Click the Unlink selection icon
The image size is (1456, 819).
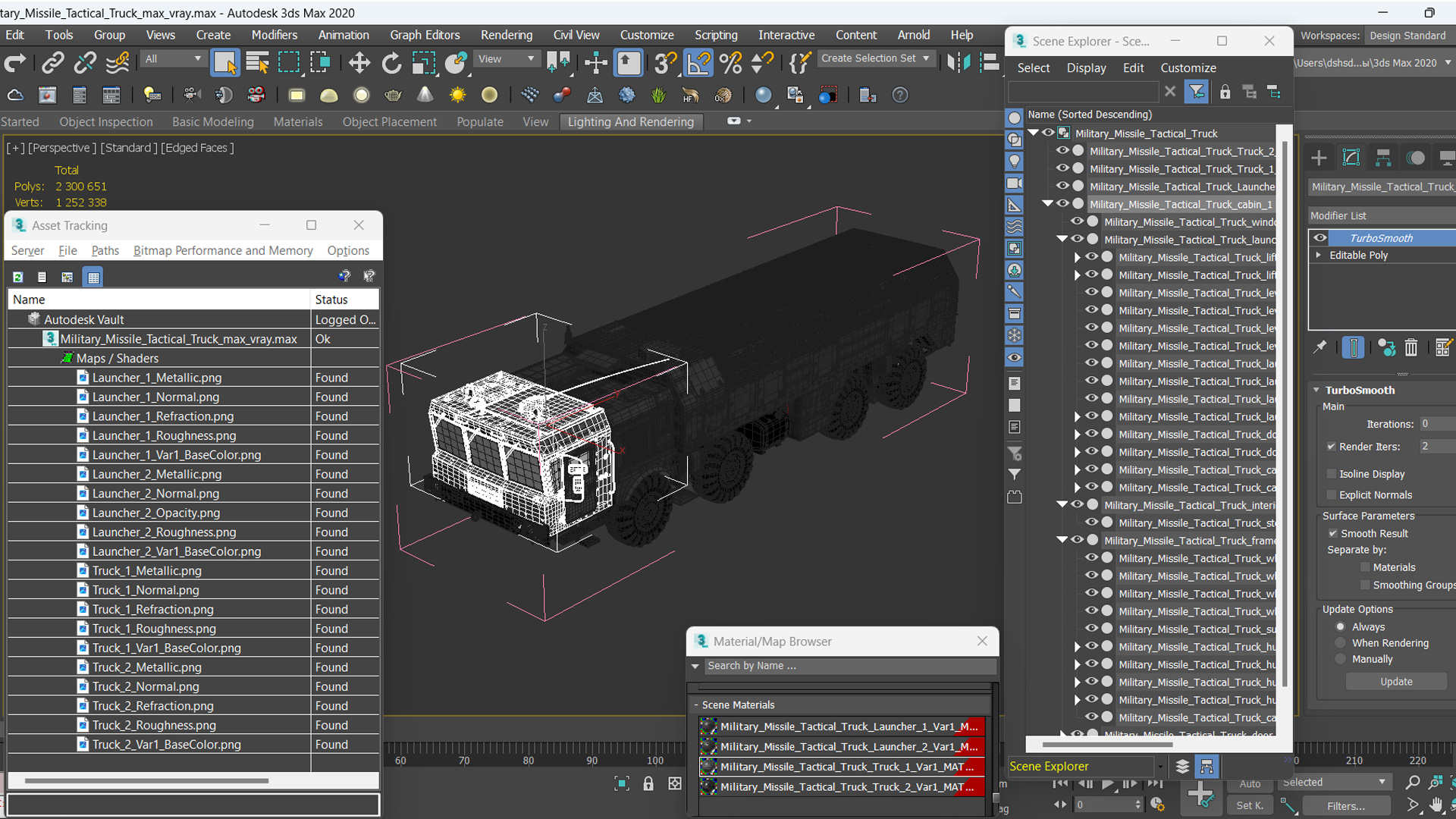[x=84, y=63]
